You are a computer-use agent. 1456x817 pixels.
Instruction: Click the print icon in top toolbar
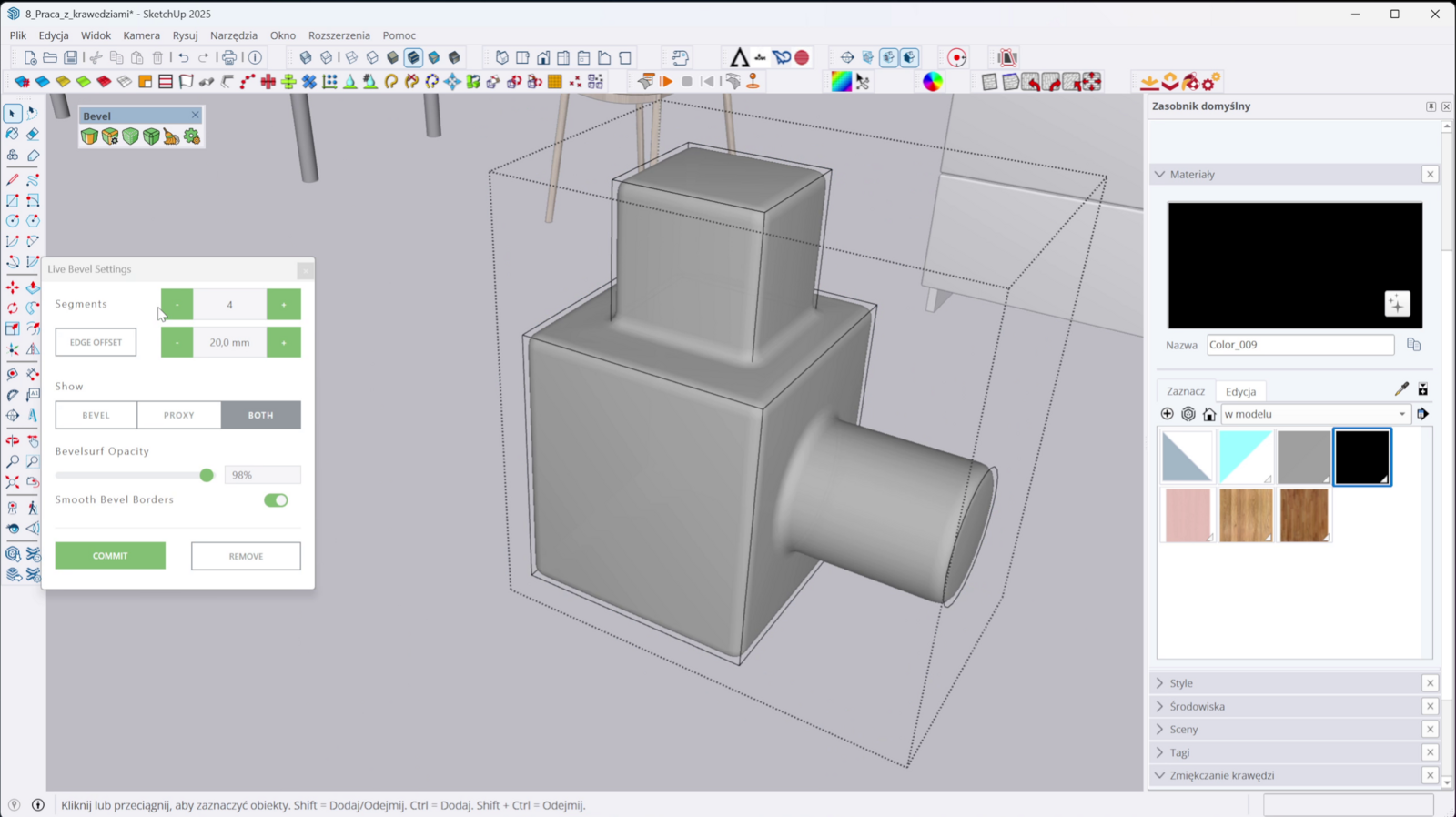pos(229,57)
